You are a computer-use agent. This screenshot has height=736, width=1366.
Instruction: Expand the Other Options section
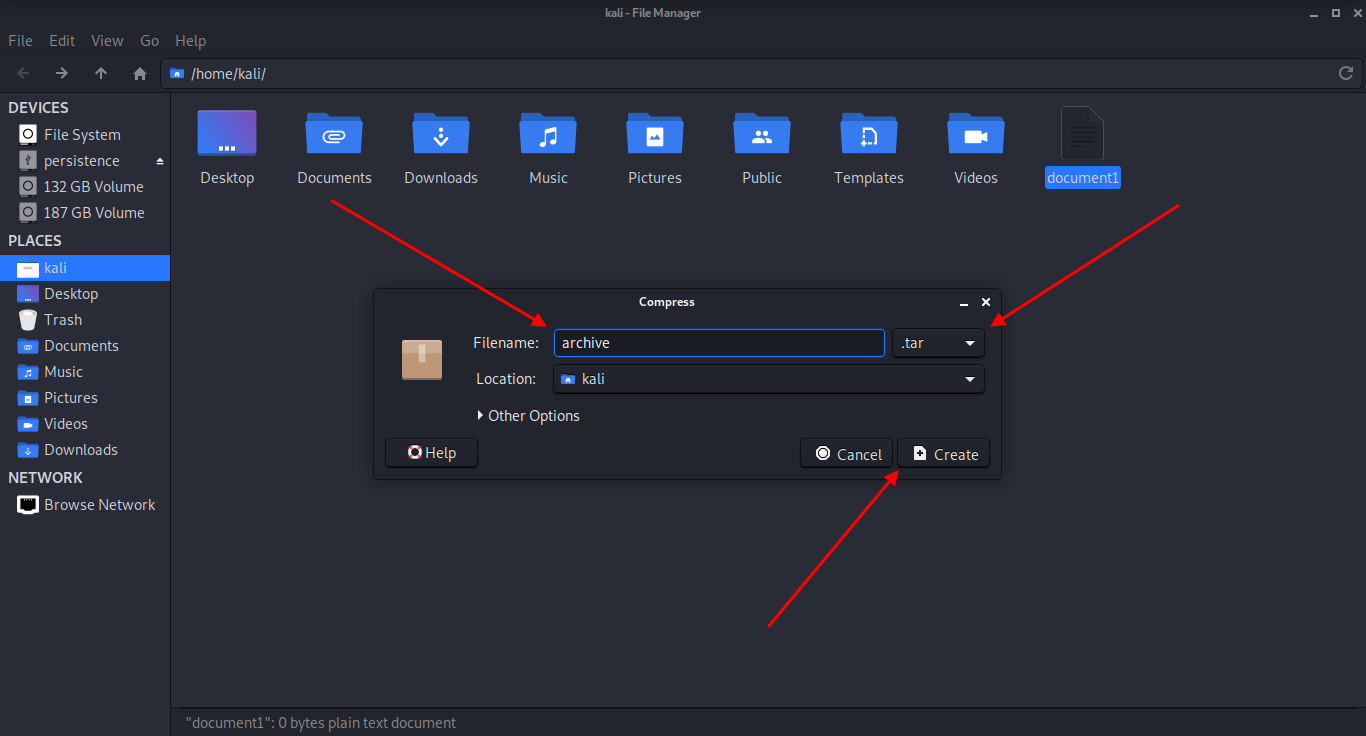point(528,416)
